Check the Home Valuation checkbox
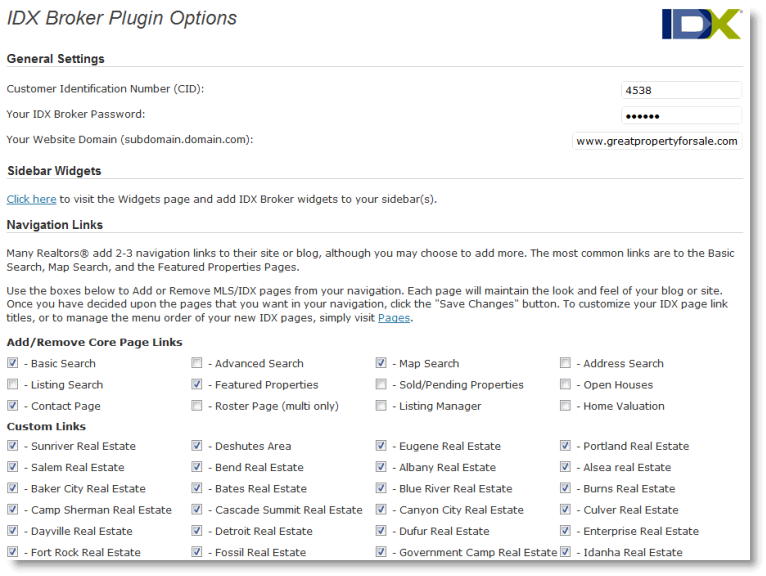 565,406
